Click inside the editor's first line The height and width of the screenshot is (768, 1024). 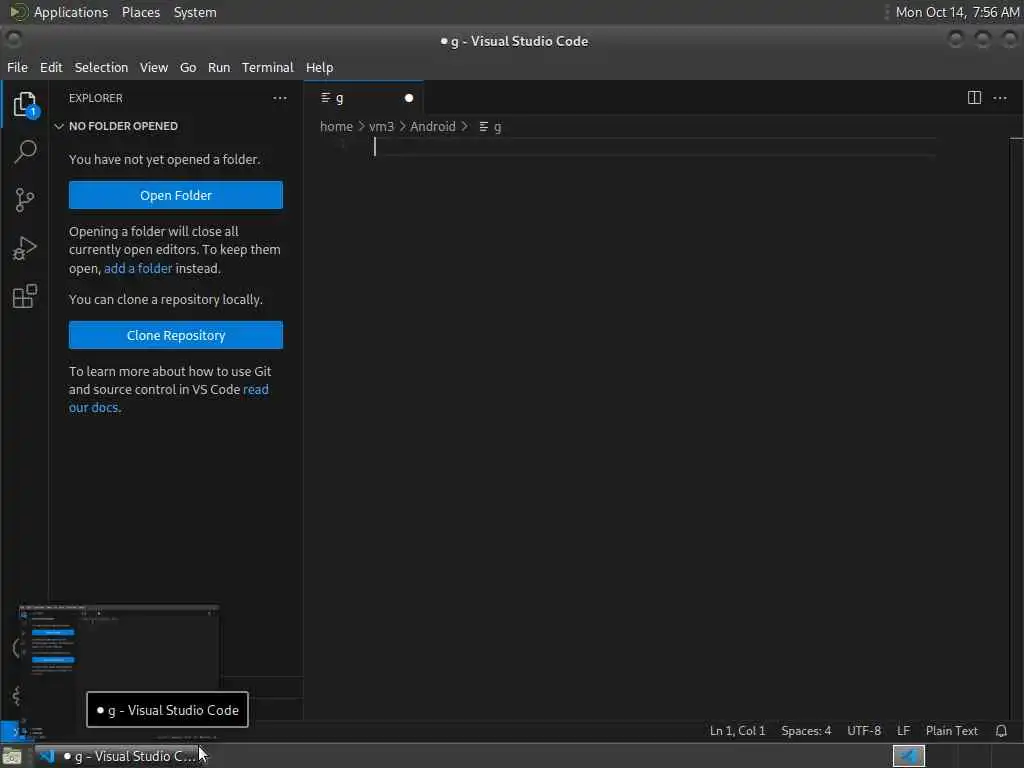653,148
